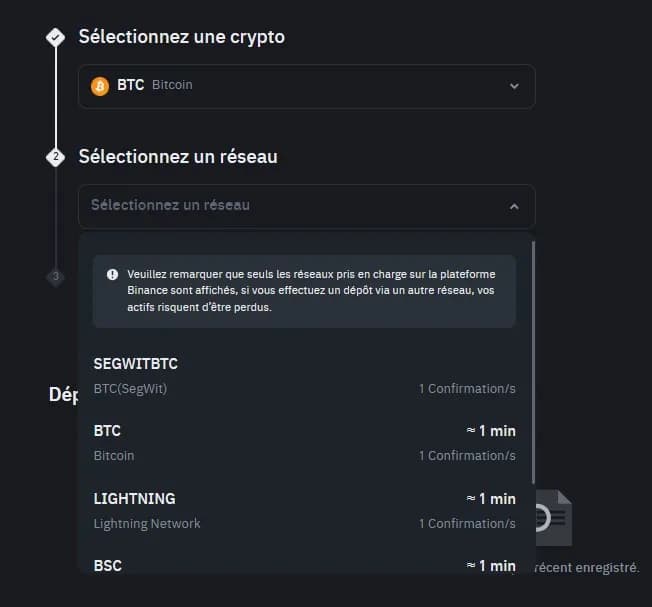The image size is (652, 607).
Task: Click the 'Sélectionnez un réseau' step heading
Action: [178, 157]
